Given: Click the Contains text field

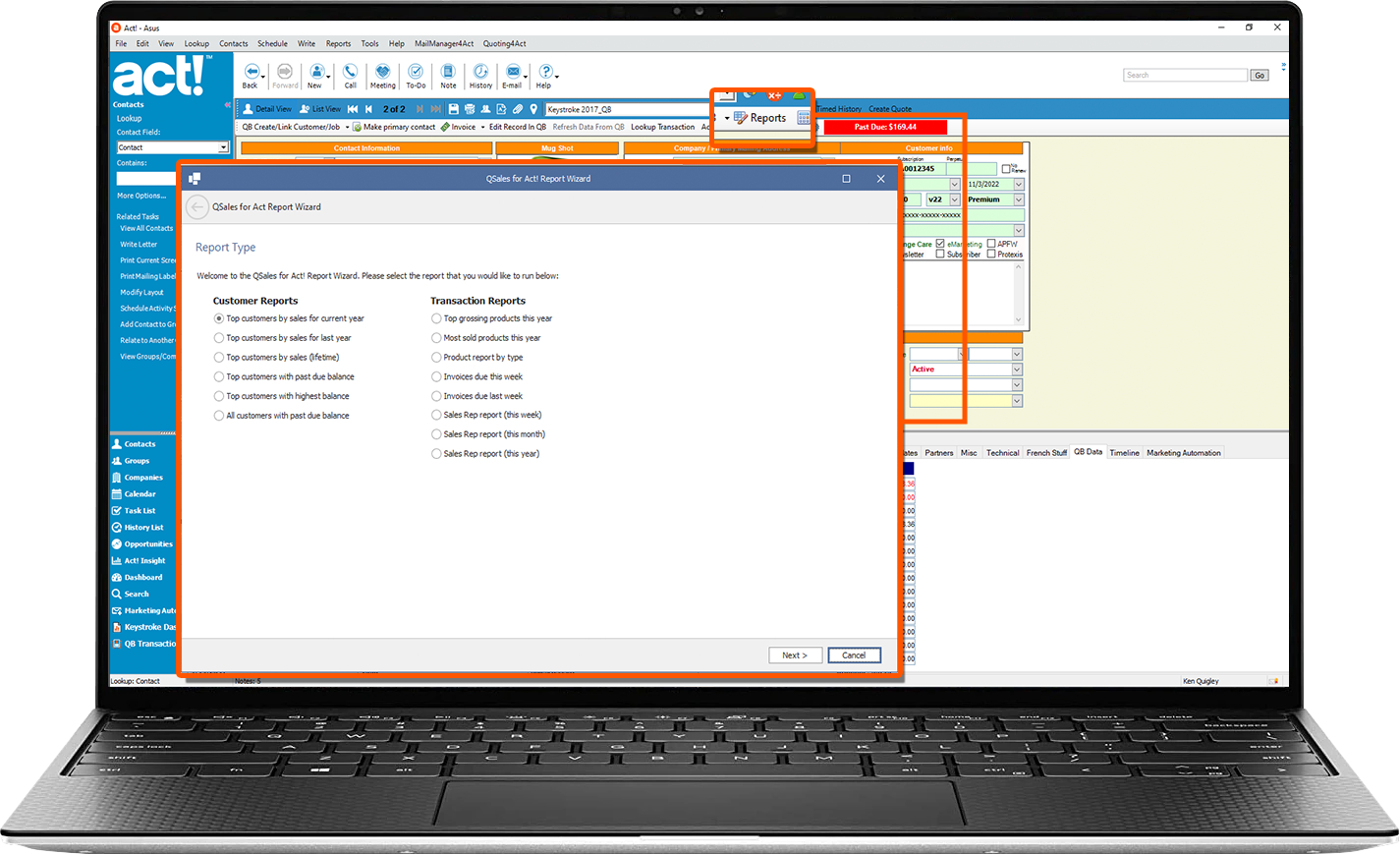Looking at the screenshot, I should (x=146, y=179).
